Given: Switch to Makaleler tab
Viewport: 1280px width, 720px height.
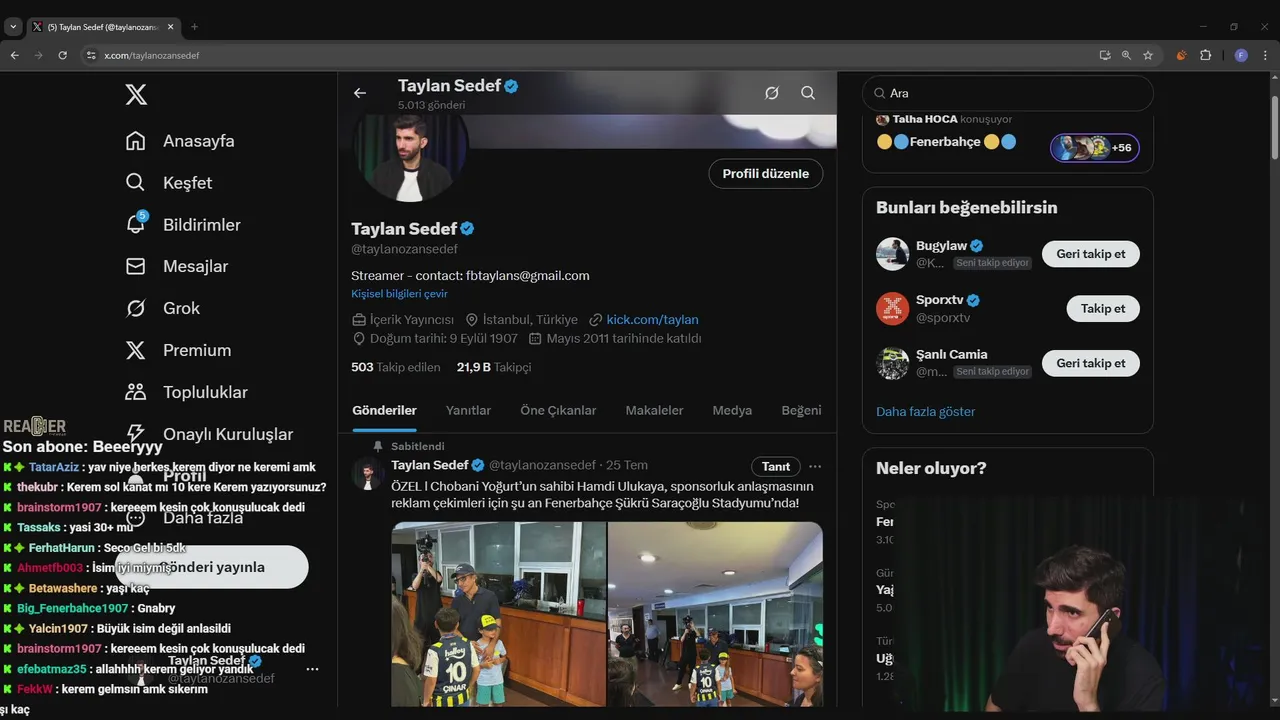Looking at the screenshot, I should coord(654,411).
